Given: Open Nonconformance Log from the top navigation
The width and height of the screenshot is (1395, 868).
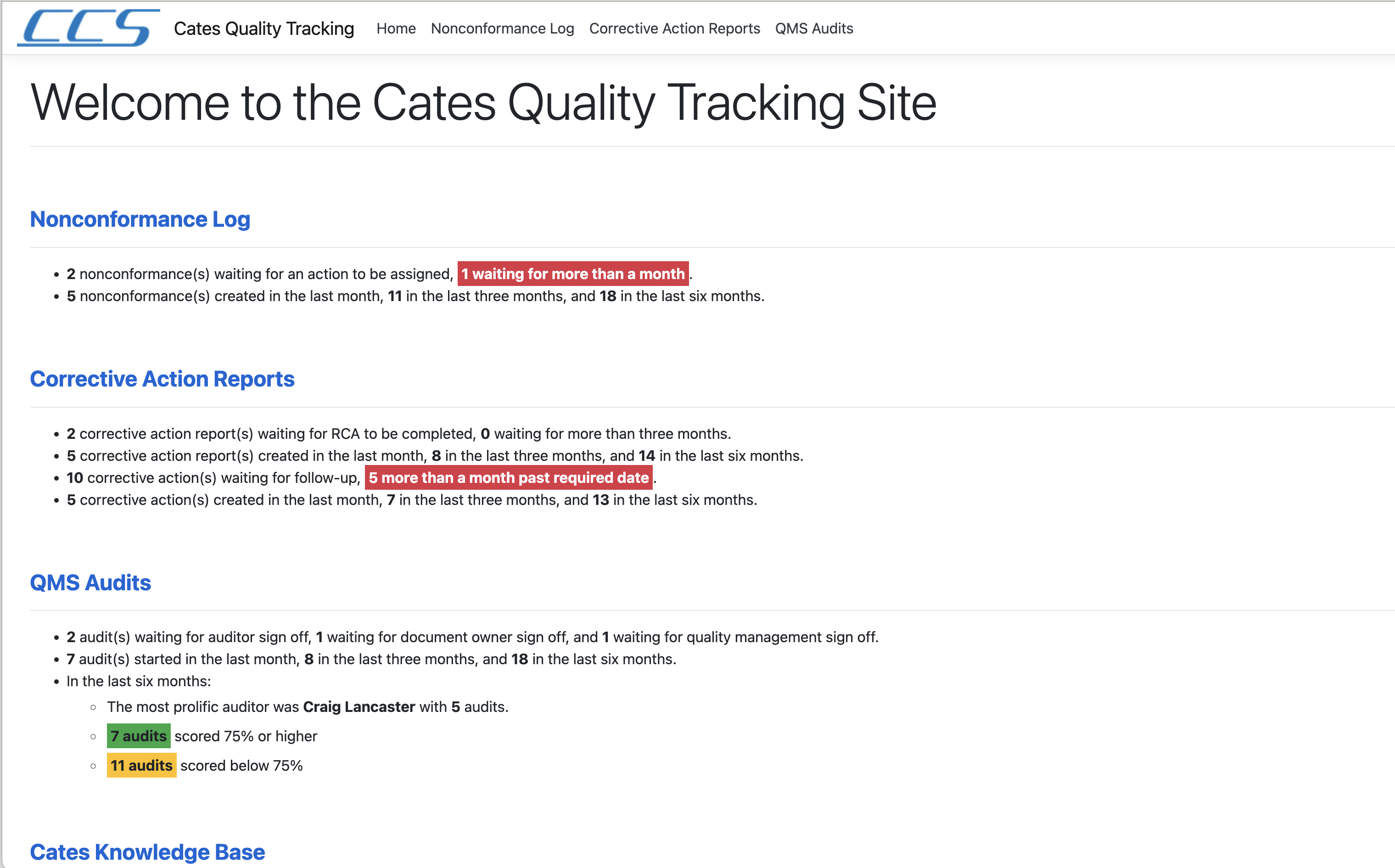Looking at the screenshot, I should (x=502, y=29).
